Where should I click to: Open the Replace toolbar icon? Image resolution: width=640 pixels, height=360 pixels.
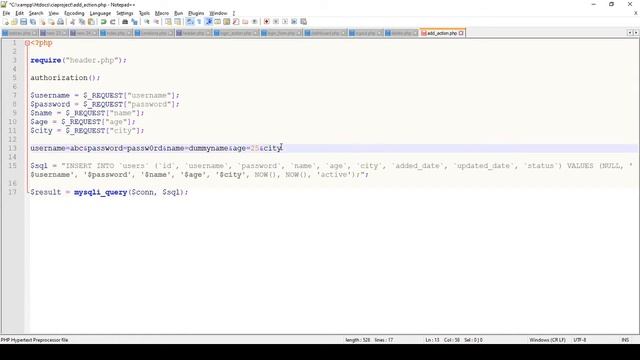pos(134,22)
